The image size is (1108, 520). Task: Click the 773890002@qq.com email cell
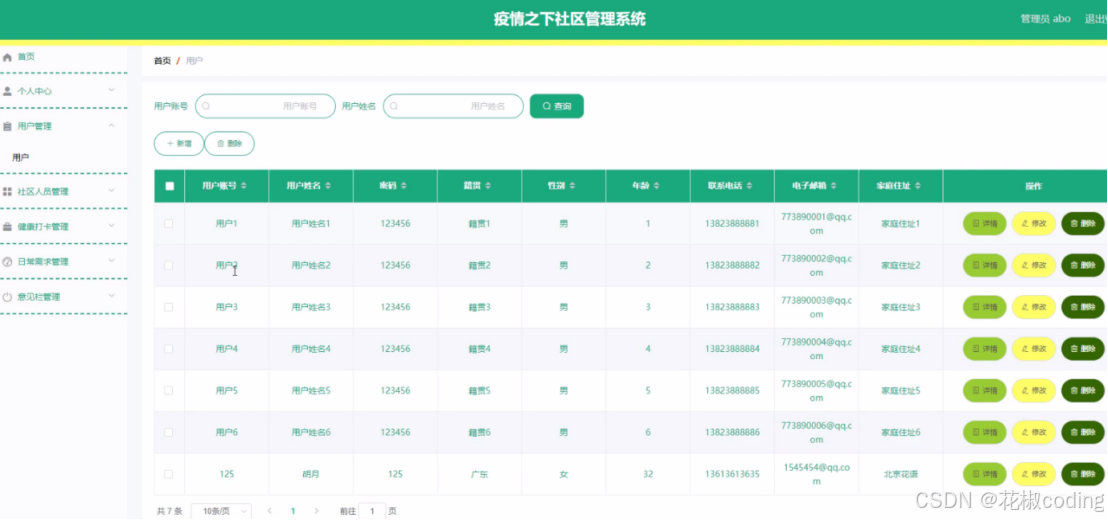pyautogui.click(x=816, y=265)
